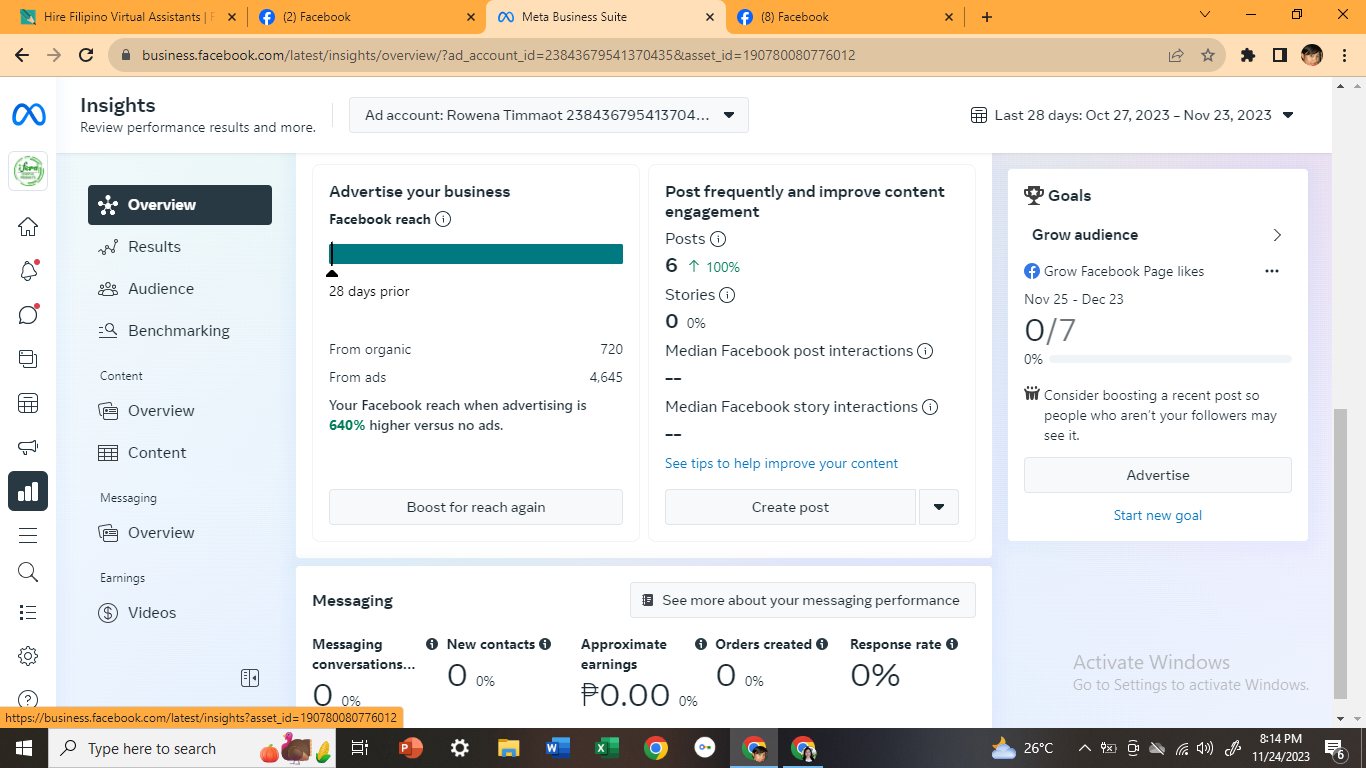Show info for Response rate
Viewport: 1366px width, 768px height.
pyautogui.click(x=952, y=645)
